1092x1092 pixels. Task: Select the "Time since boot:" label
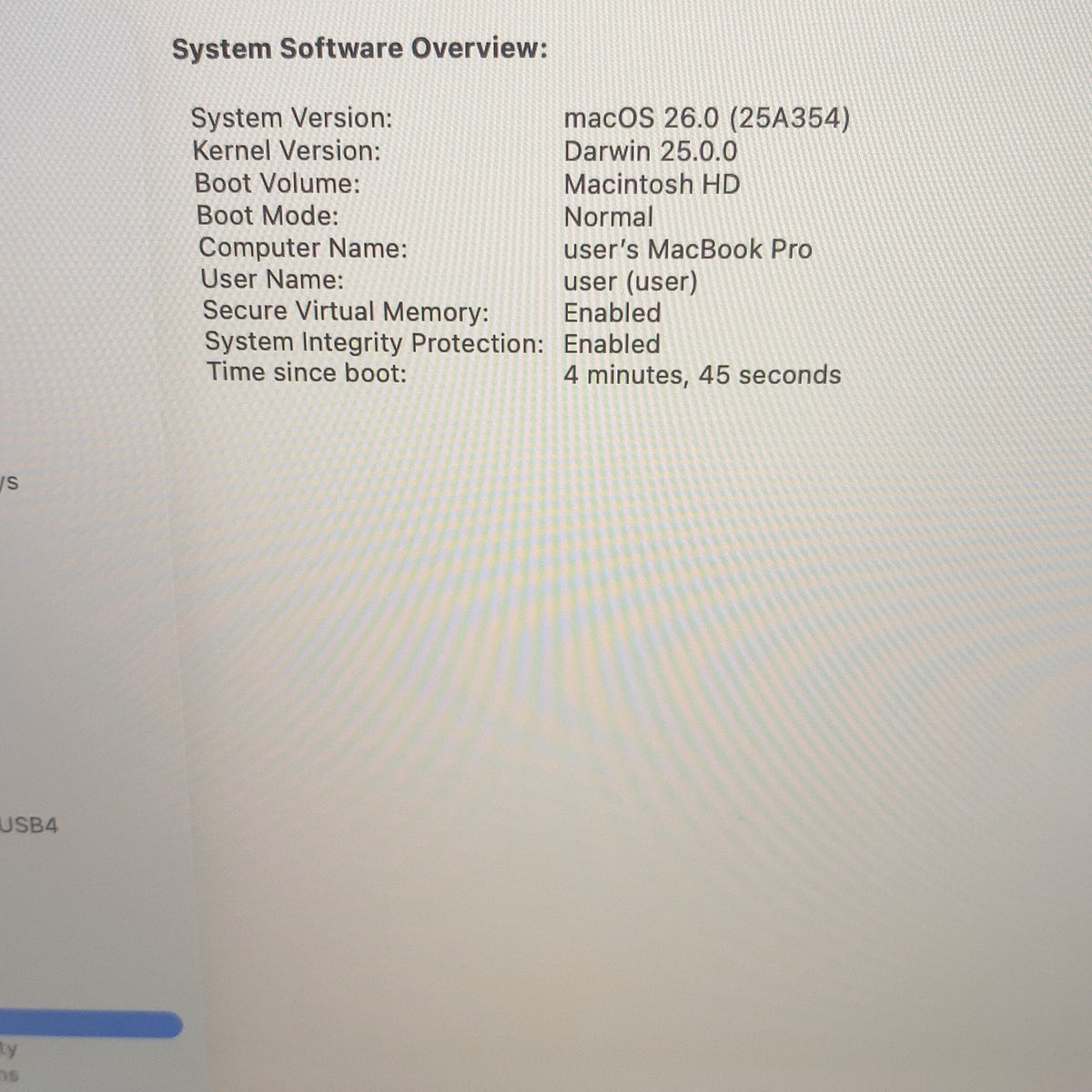[x=307, y=372]
